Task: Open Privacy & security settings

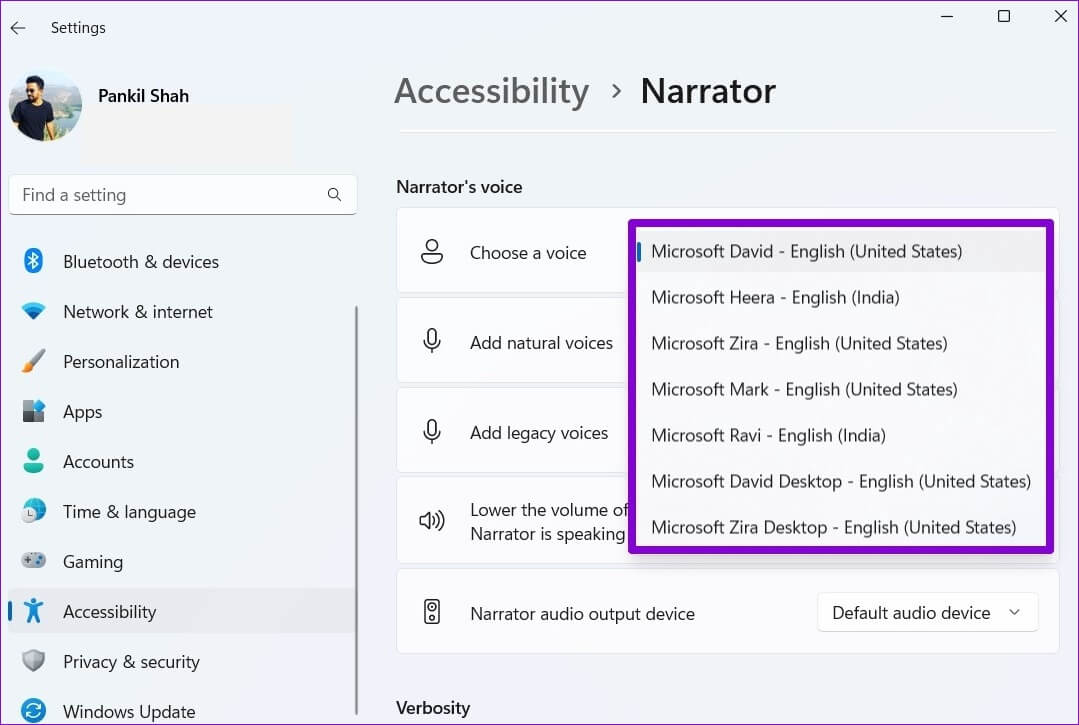Action: click(131, 662)
